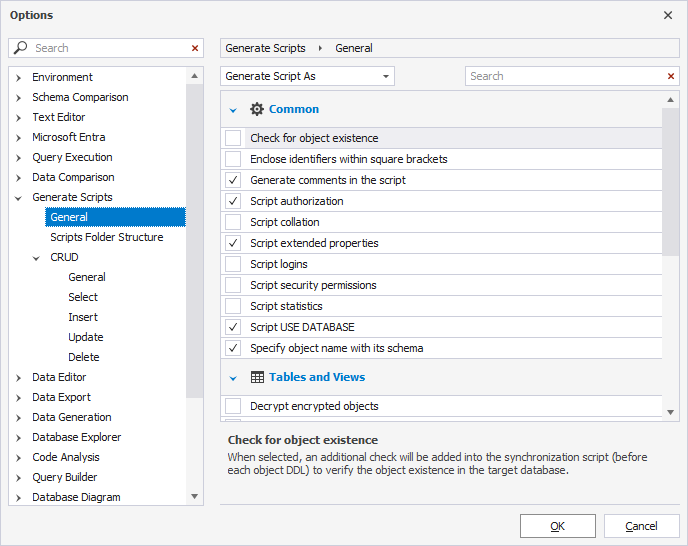
Task: Click the Tables and Views table icon
Action: (257, 377)
